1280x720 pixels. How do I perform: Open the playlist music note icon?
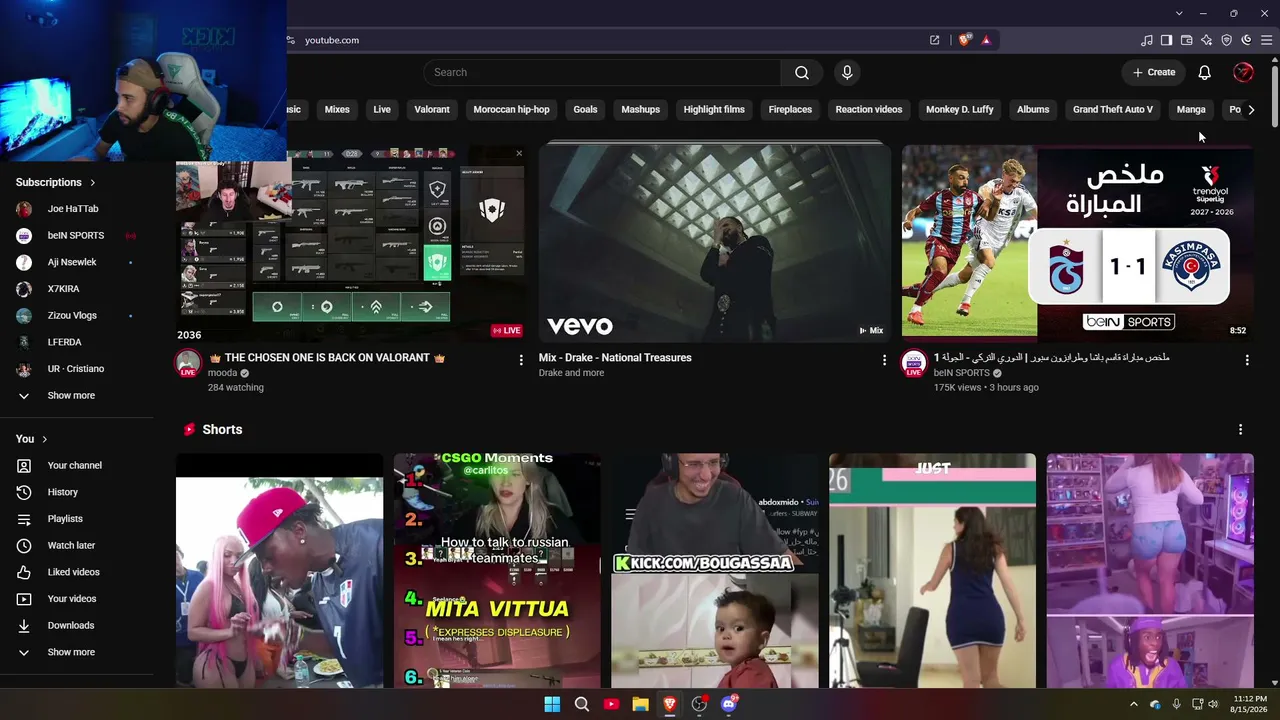pos(1146,40)
